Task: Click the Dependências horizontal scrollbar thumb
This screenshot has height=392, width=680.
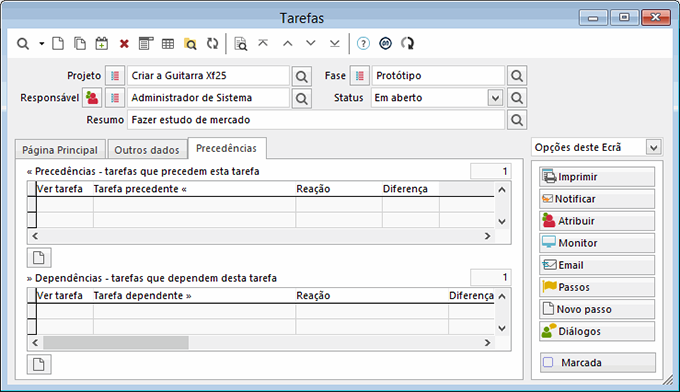Action: click(x=116, y=343)
